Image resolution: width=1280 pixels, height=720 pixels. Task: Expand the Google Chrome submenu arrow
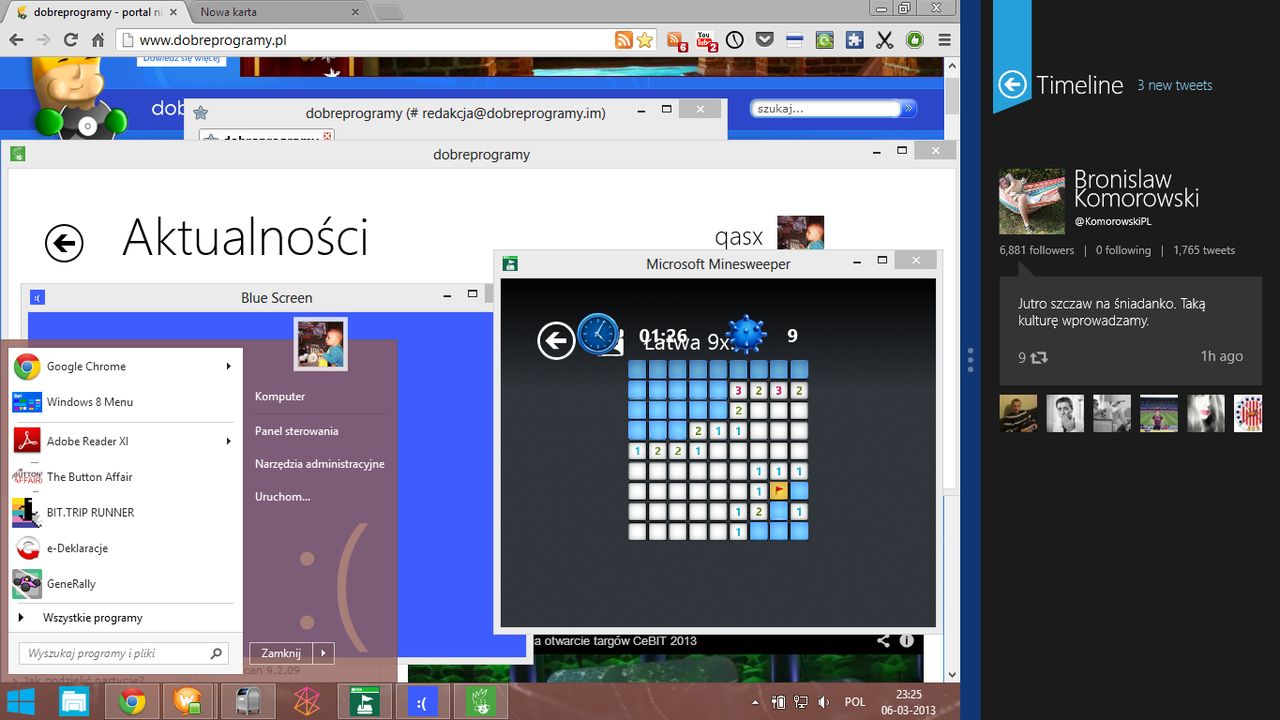228,366
